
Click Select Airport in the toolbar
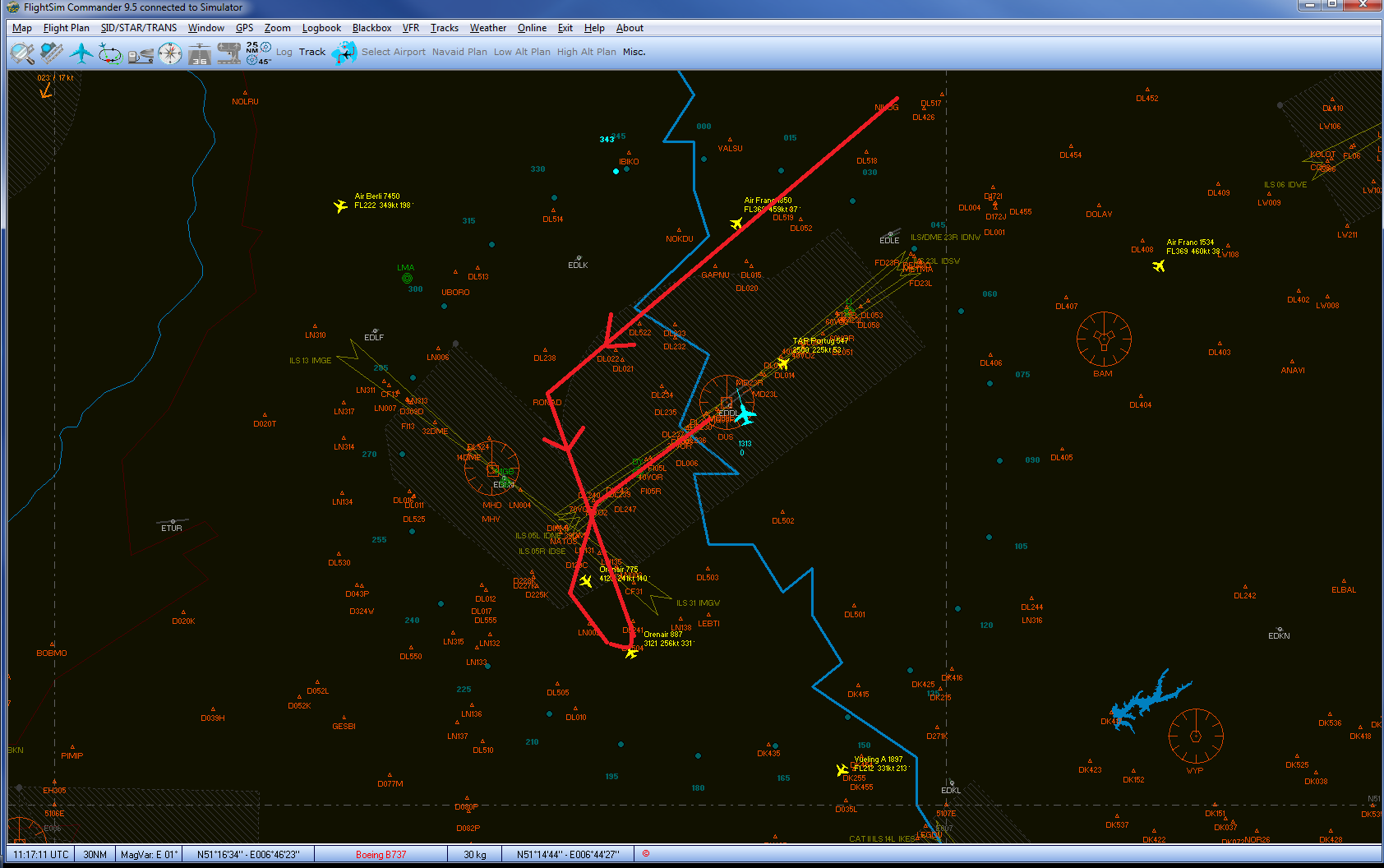[394, 52]
